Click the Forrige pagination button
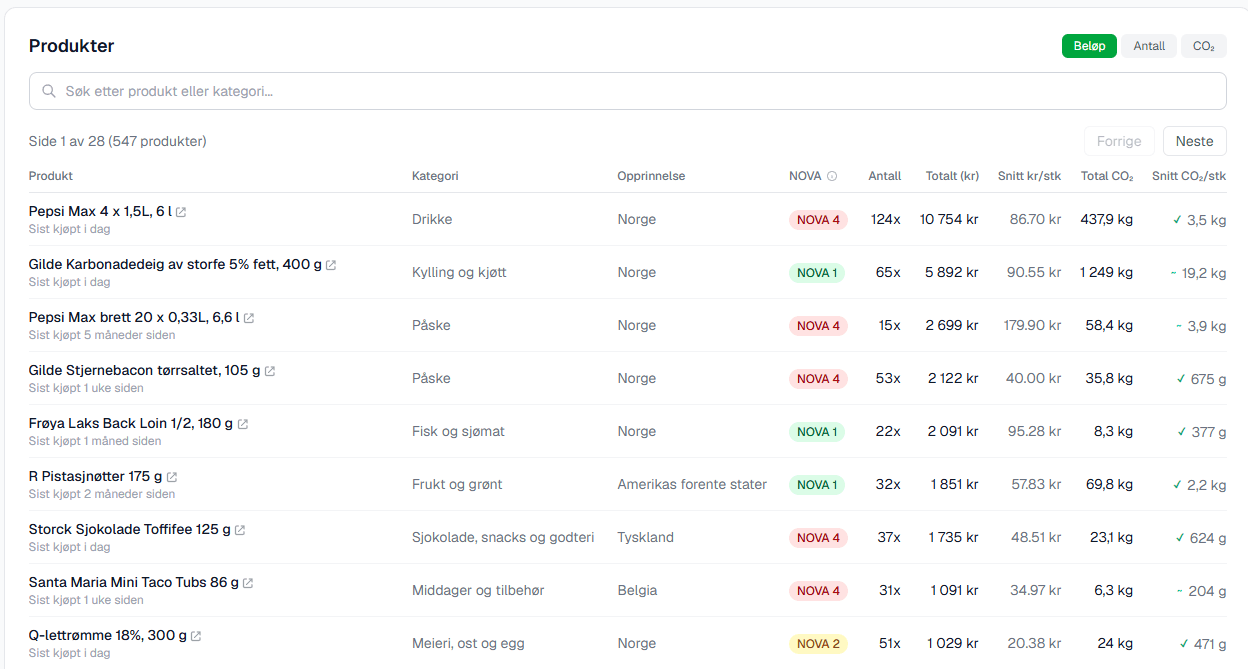This screenshot has height=669, width=1248. point(1119,141)
